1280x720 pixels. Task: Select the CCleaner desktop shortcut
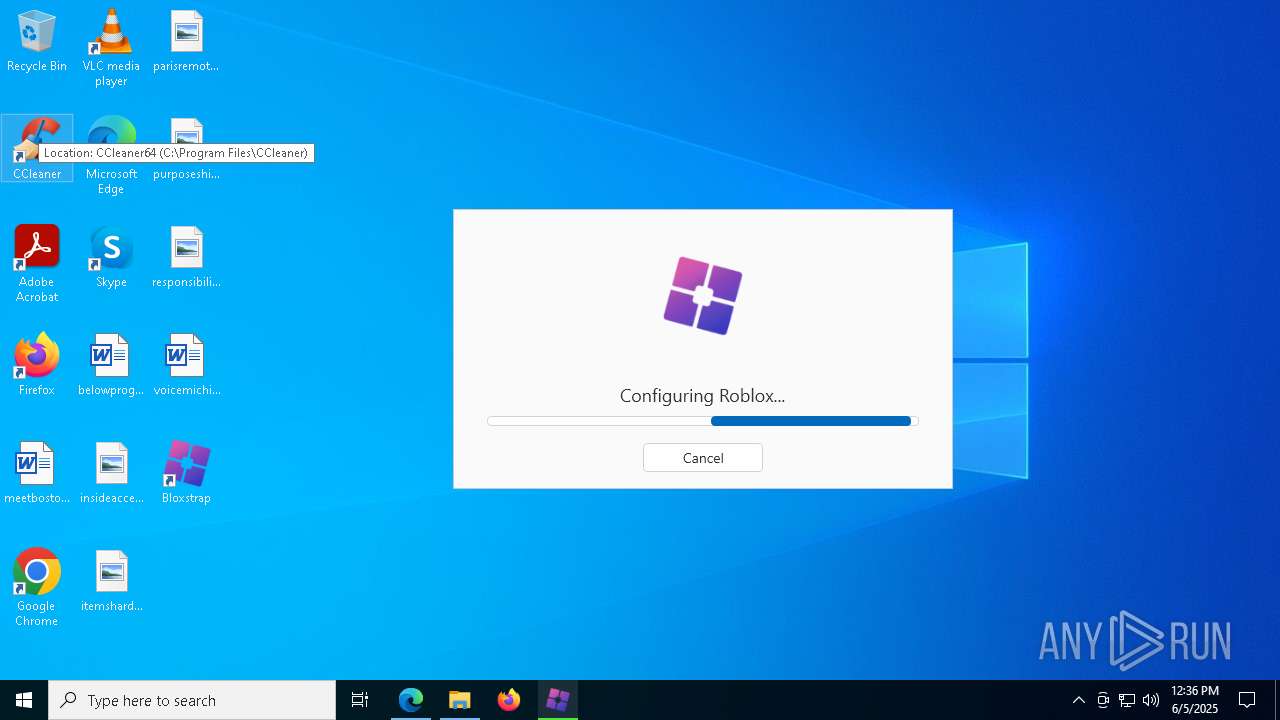click(x=37, y=148)
